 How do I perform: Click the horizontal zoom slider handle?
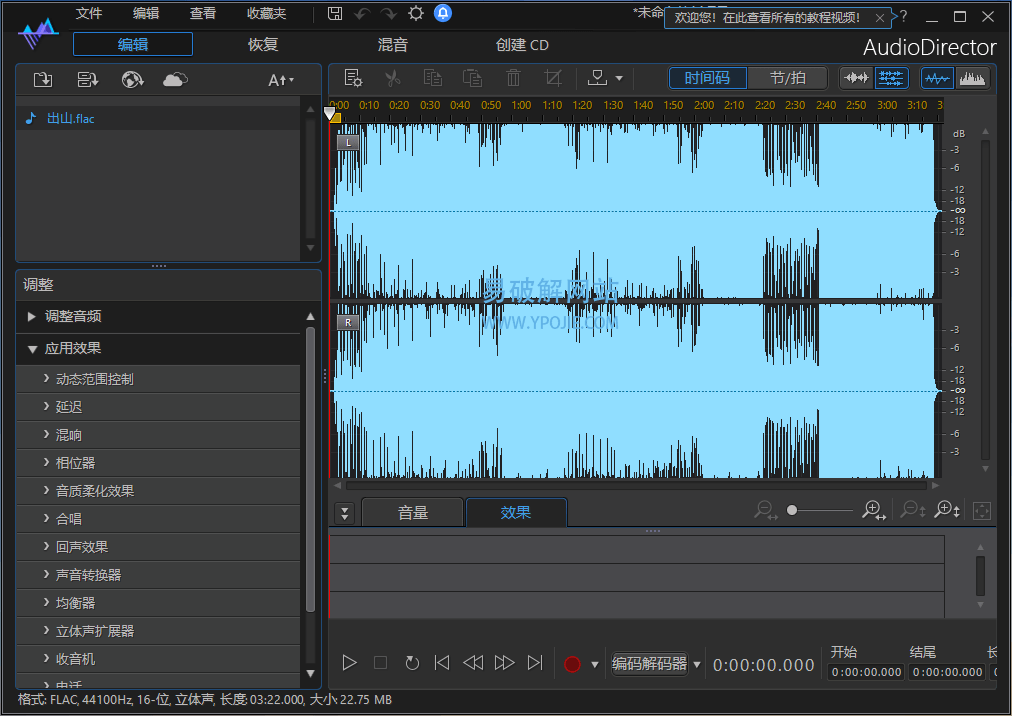pos(792,510)
